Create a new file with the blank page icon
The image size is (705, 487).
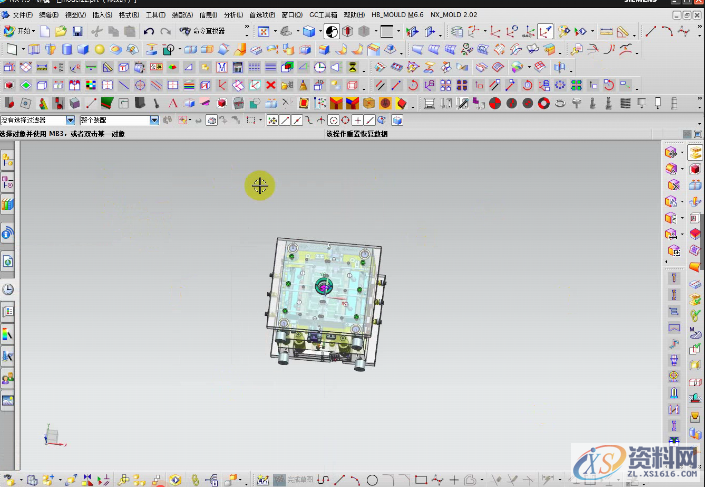tap(45, 32)
